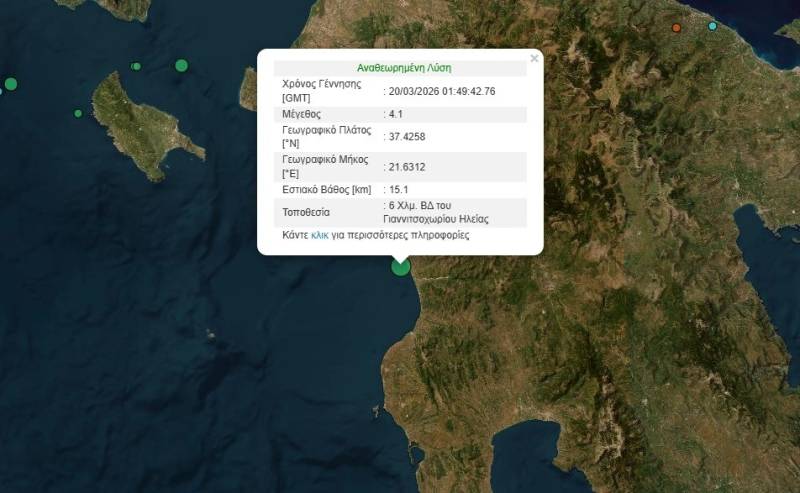This screenshot has width=800, height=493.
Task: Click the Εστιακό Βάθος [km] label
Action: (x=327, y=189)
